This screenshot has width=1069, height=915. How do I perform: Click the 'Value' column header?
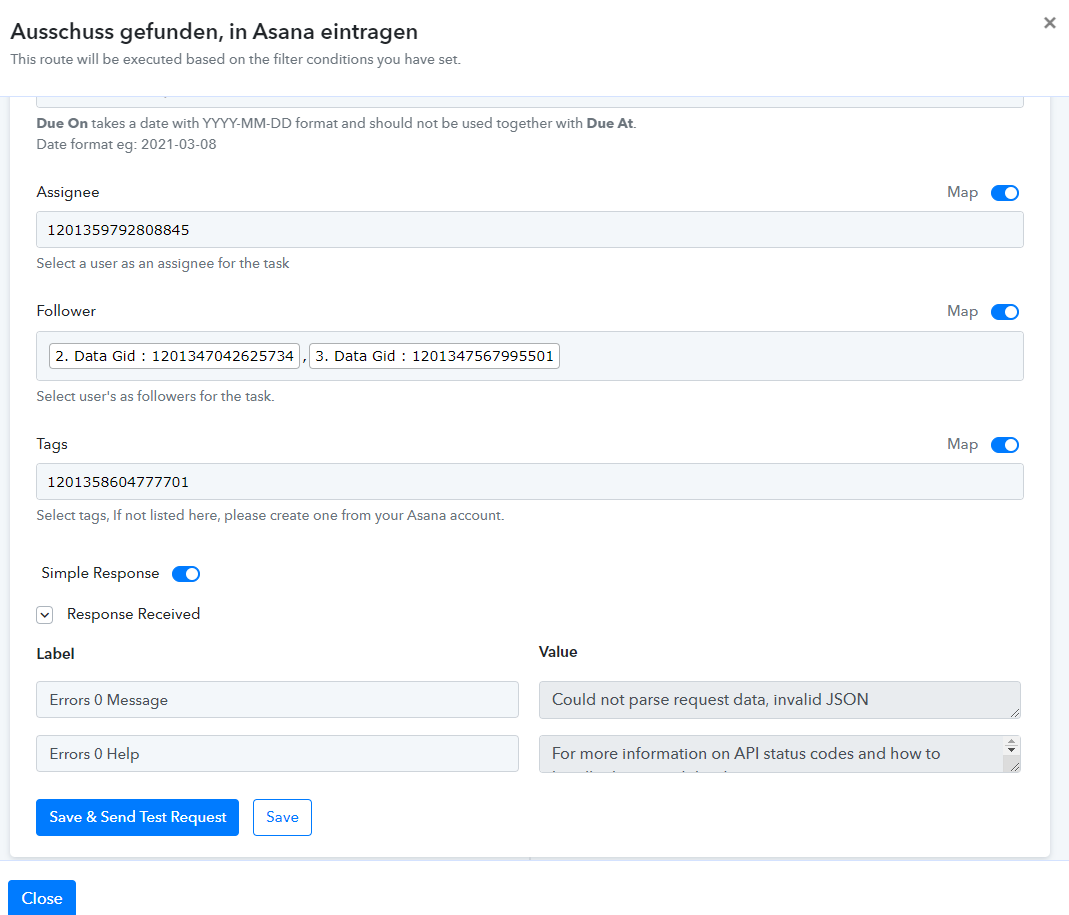pos(558,652)
